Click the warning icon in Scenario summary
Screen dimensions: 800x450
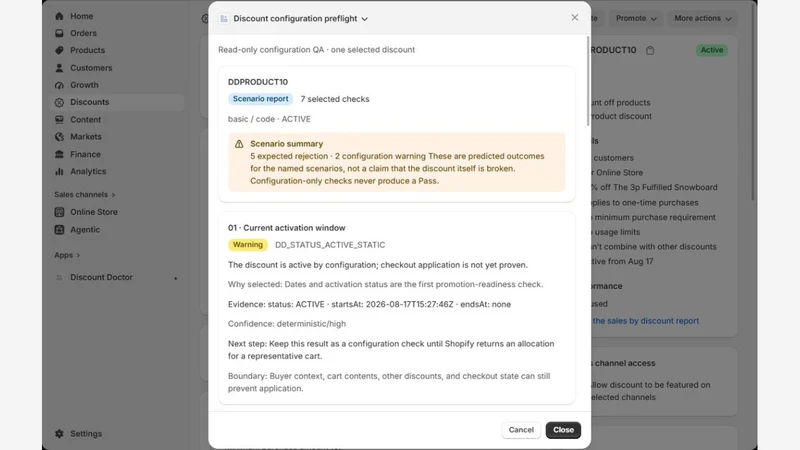(239, 144)
